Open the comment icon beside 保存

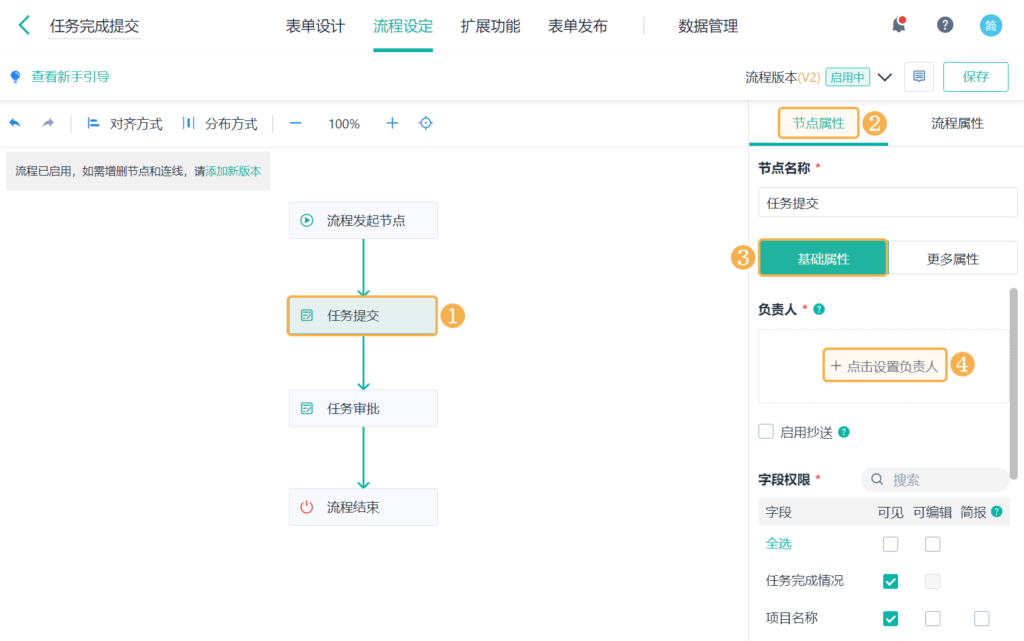click(918, 76)
